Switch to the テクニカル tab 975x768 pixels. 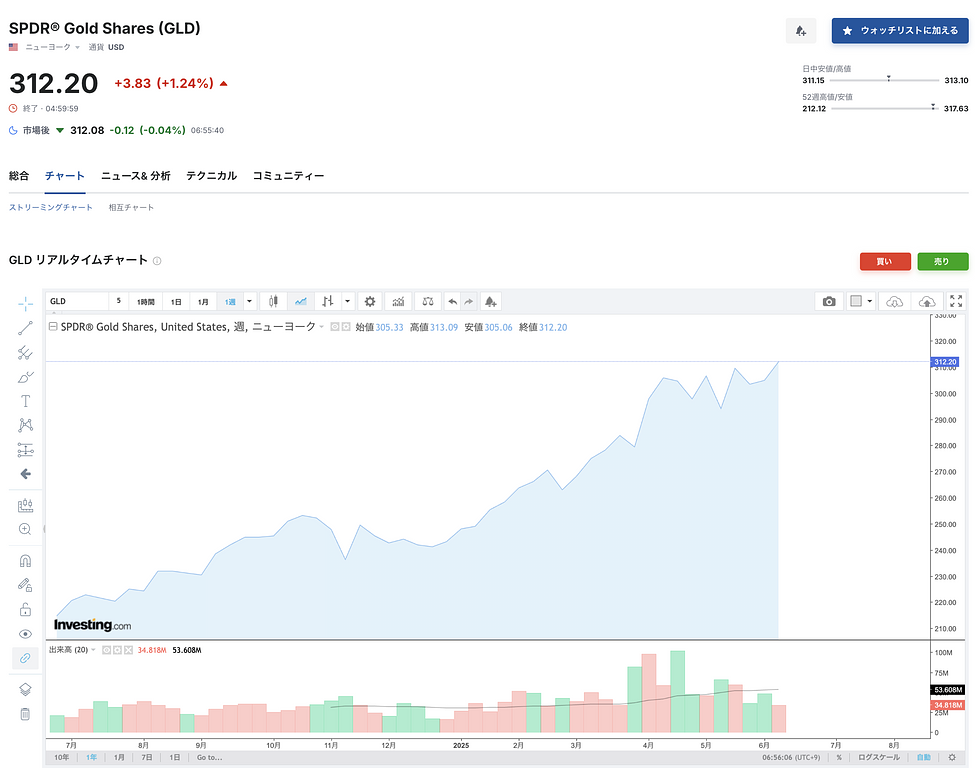211,176
